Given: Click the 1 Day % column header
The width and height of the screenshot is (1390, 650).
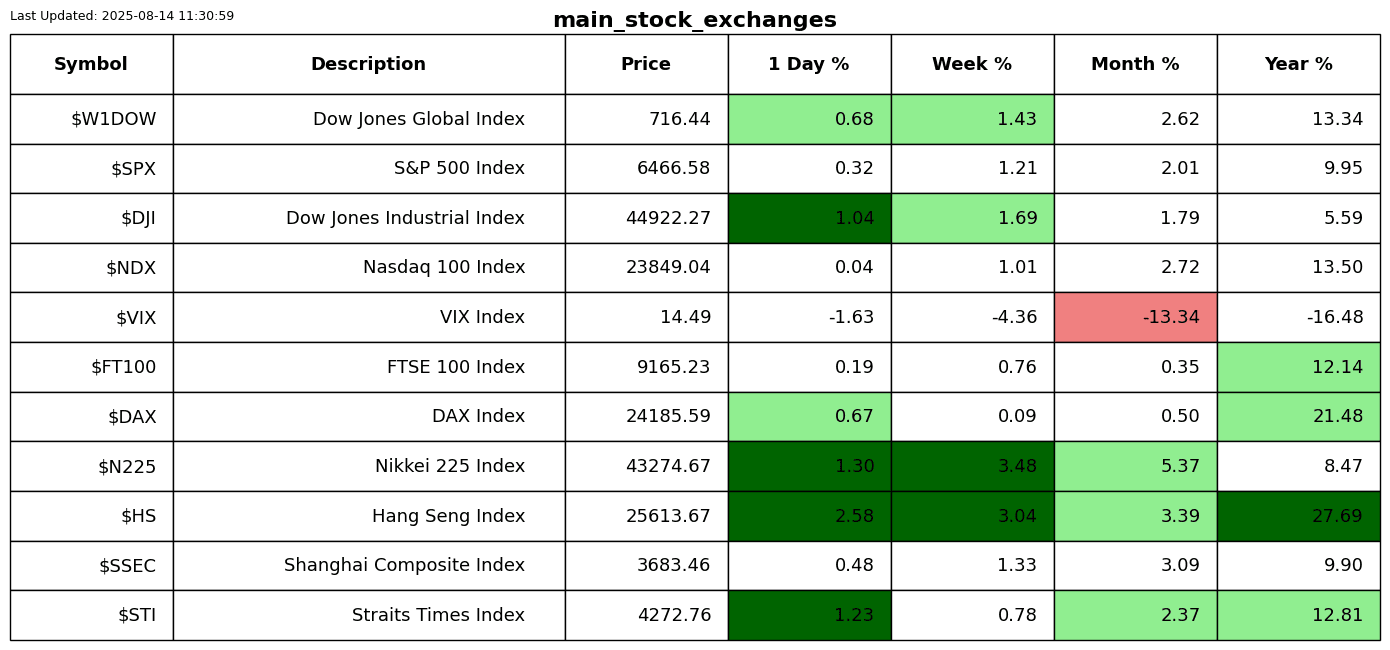Looking at the screenshot, I should point(809,65).
